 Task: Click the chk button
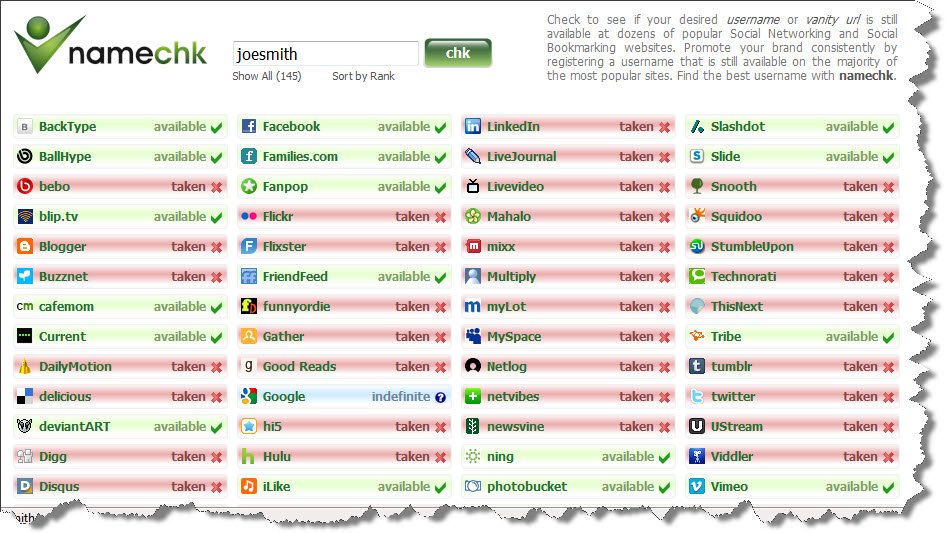(458, 53)
